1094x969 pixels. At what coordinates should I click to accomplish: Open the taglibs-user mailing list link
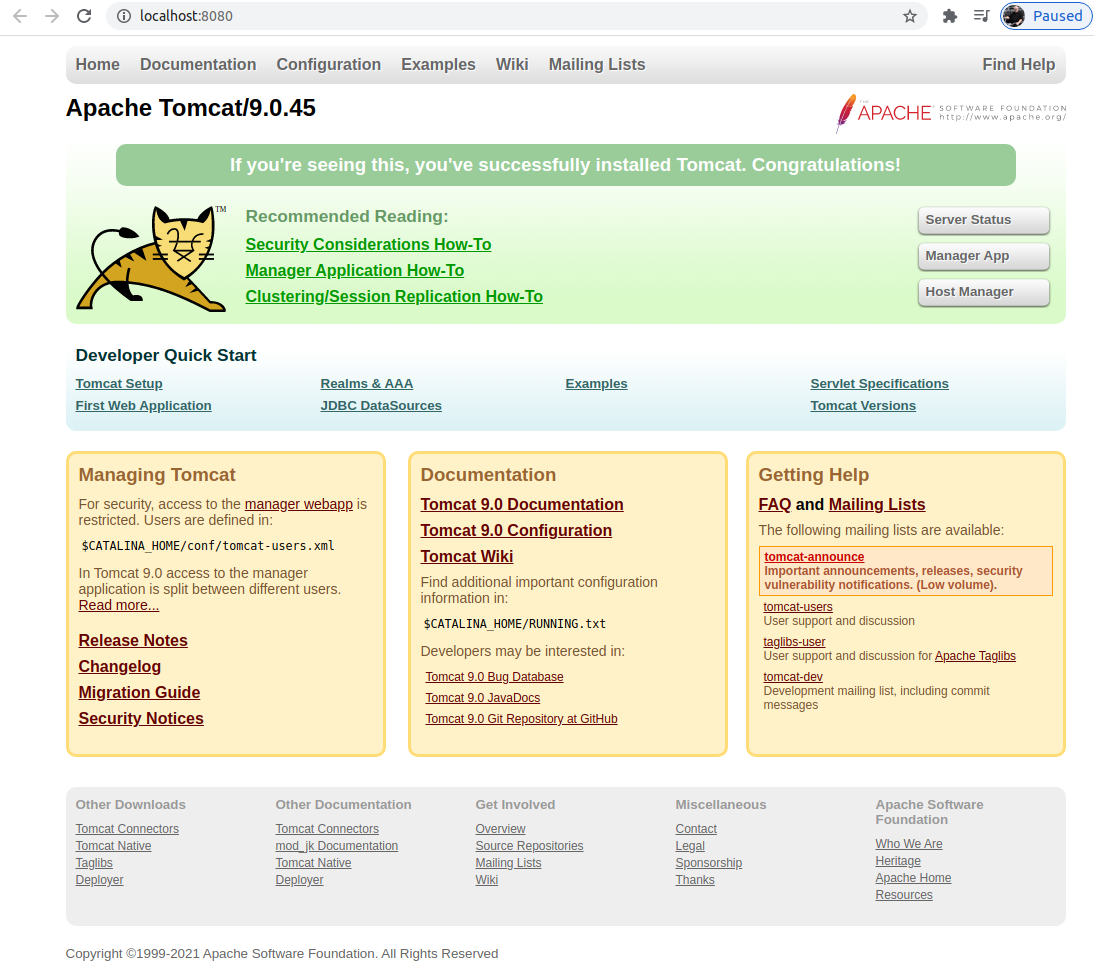coord(794,642)
